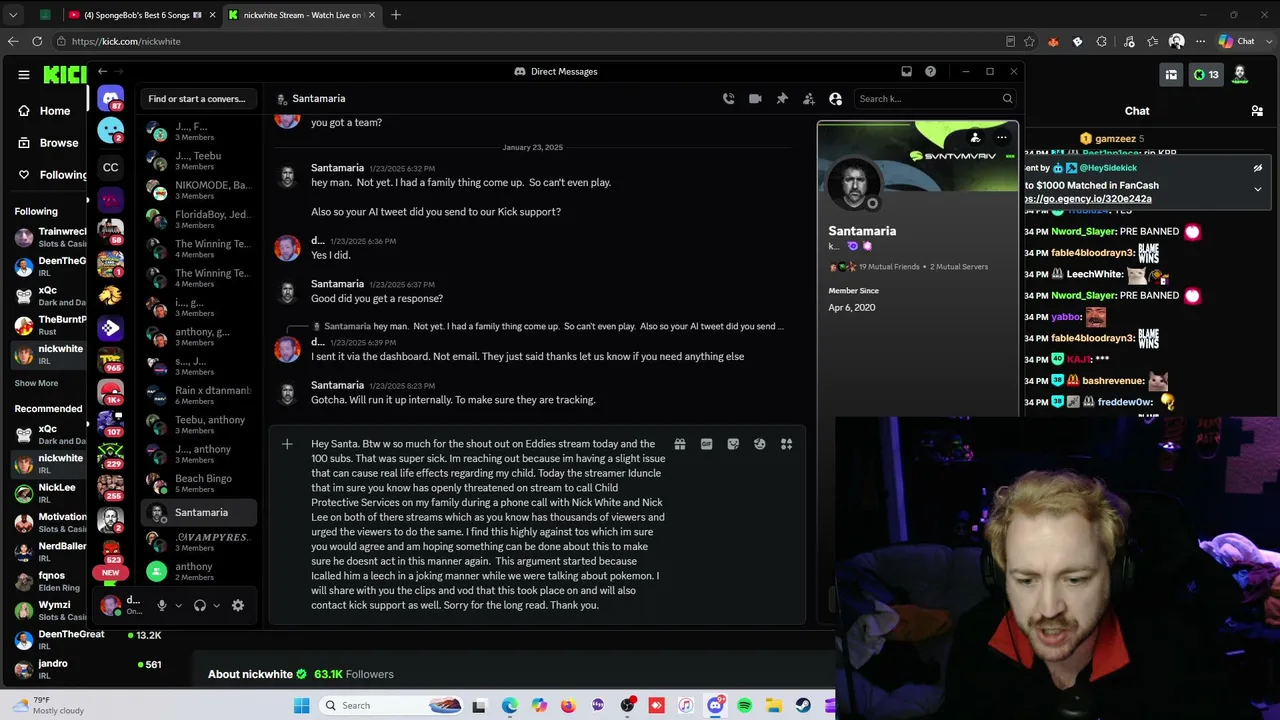
Task: Open Kick profile avatar menu
Action: coord(1240,75)
